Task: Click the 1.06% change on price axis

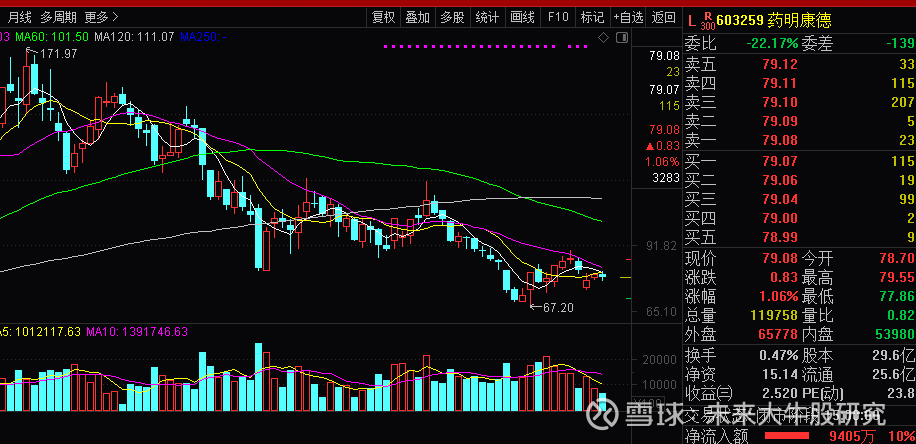Action: pos(662,161)
